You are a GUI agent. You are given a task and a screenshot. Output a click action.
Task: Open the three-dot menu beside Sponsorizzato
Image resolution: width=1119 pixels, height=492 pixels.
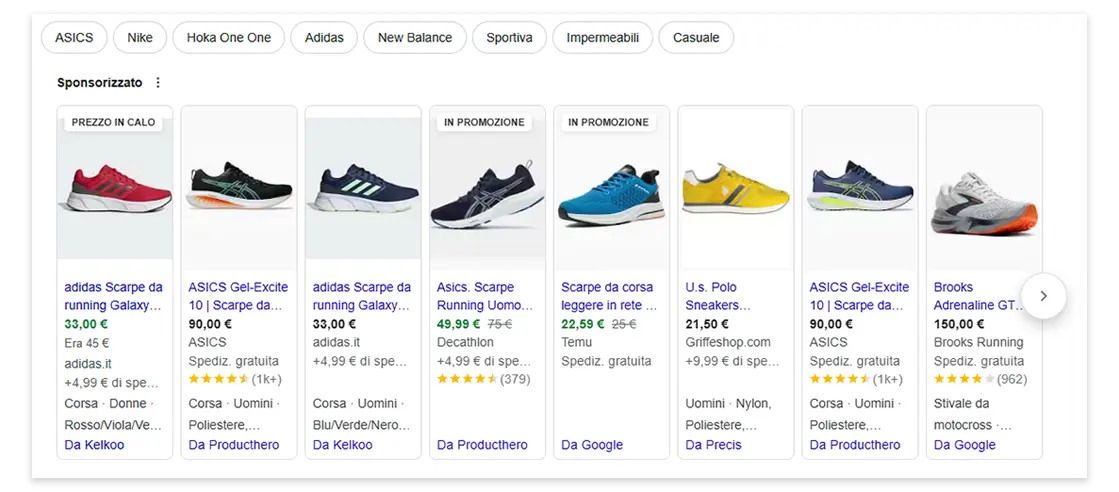coord(158,83)
